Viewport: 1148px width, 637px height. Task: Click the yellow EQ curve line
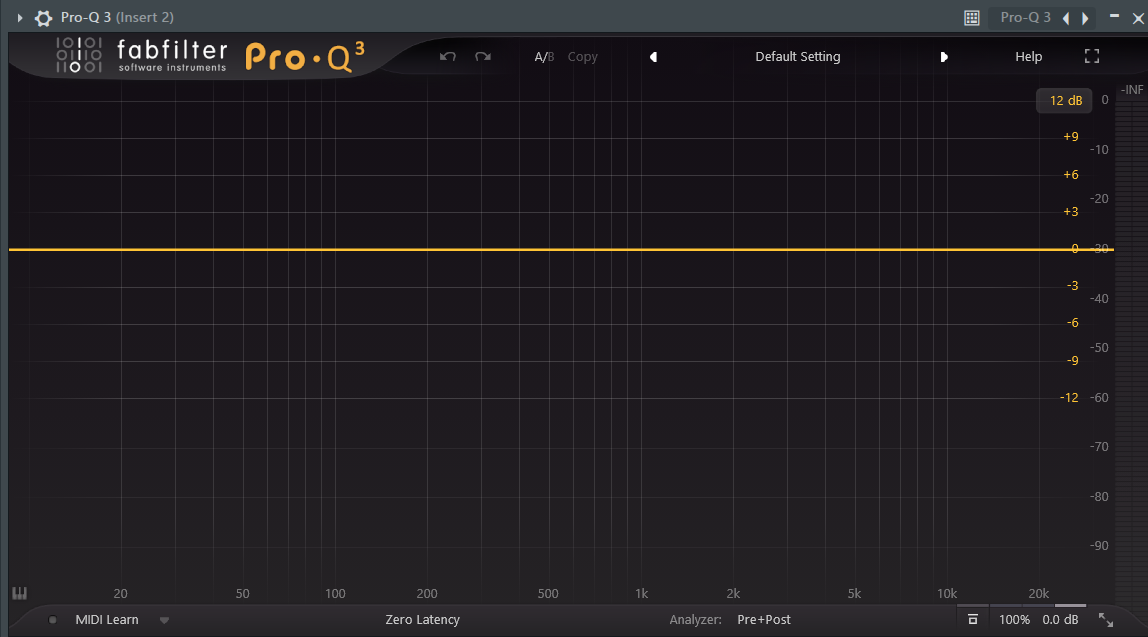561,250
